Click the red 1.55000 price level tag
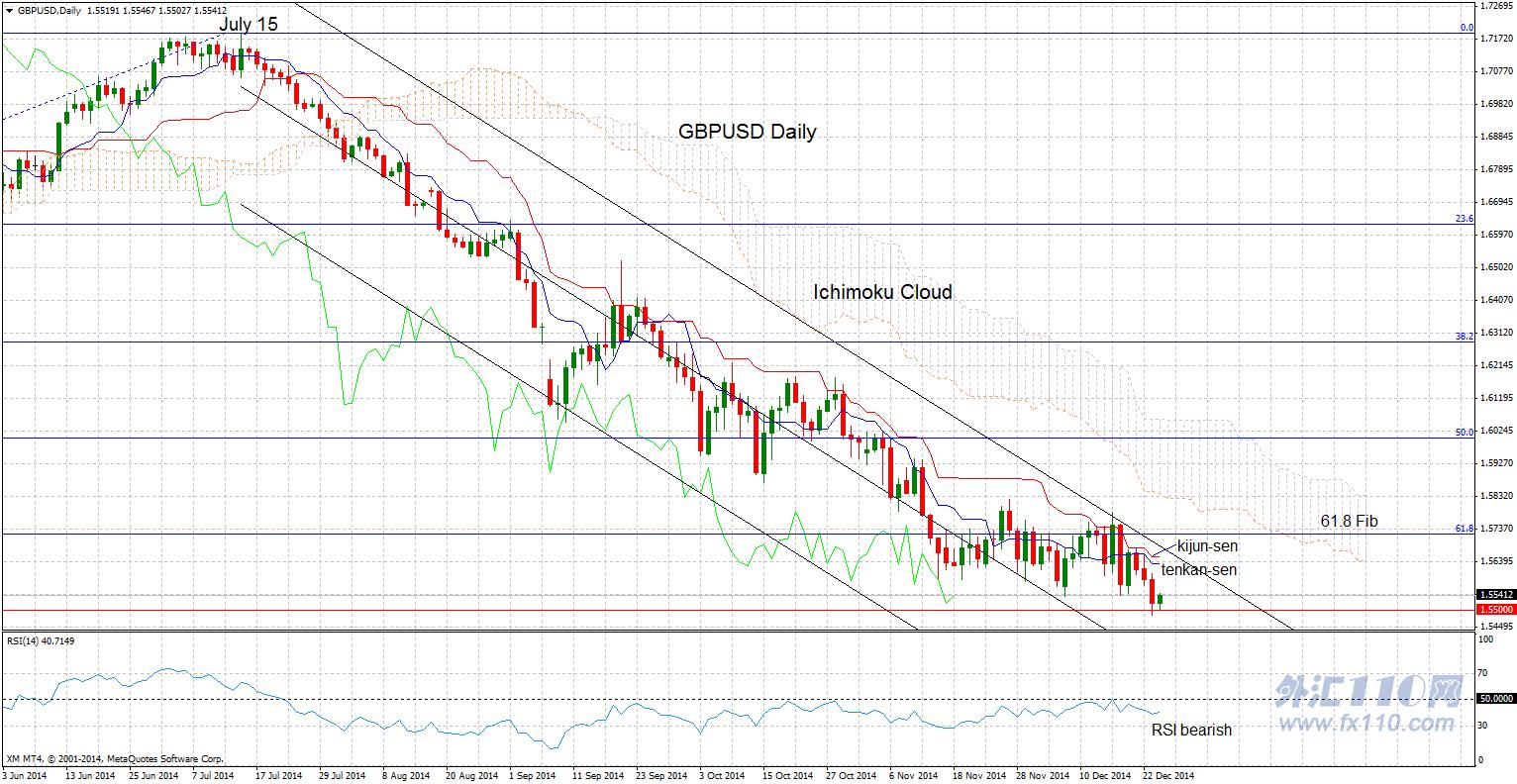This screenshot has width=1517, height=784. [1494, 611]
